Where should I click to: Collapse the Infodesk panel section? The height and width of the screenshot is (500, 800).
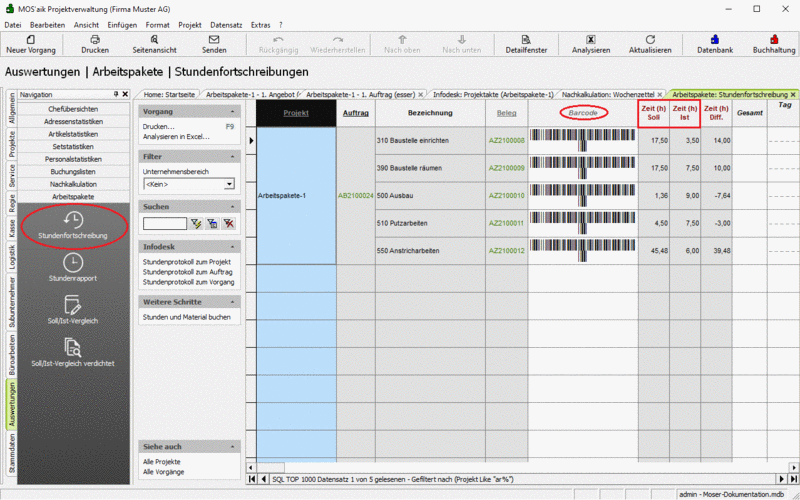233,246
